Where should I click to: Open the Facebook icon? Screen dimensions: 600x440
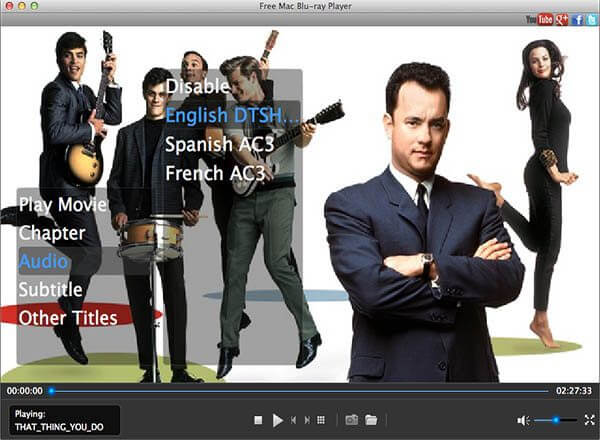[x=577, y=20]
